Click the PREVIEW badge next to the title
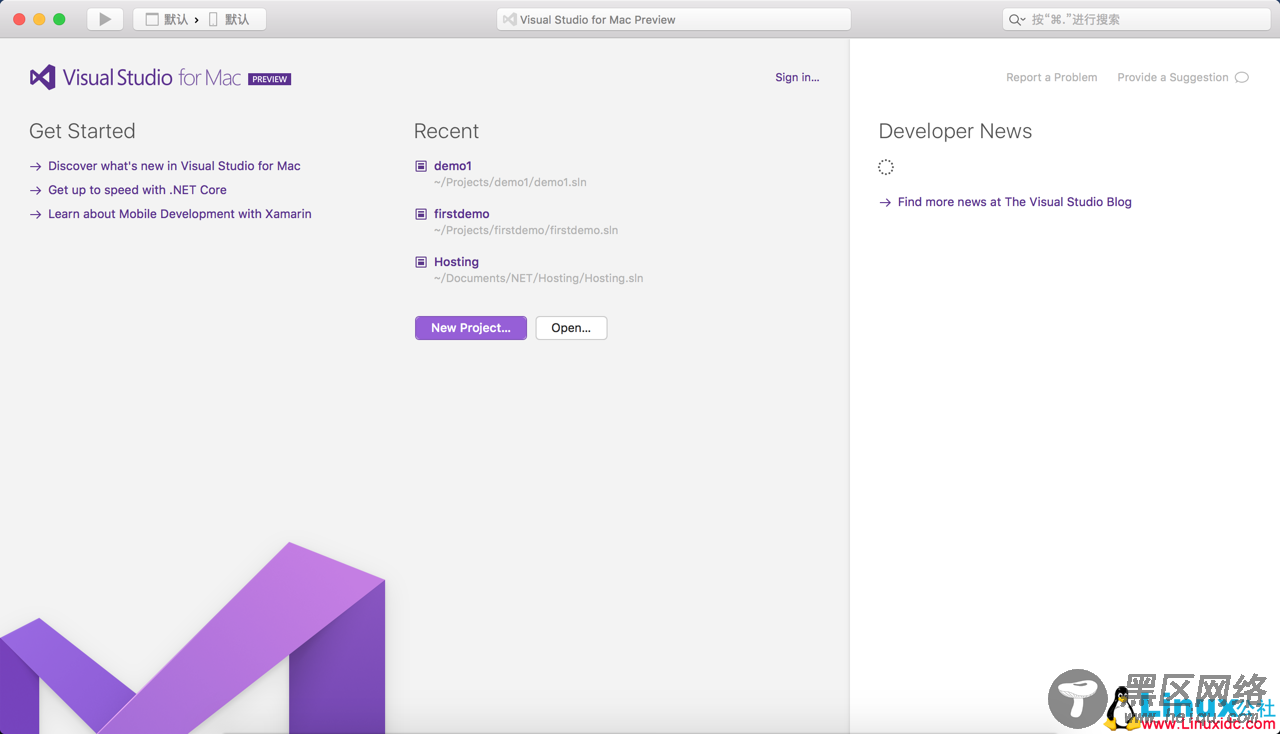 [x=269, y=79]
